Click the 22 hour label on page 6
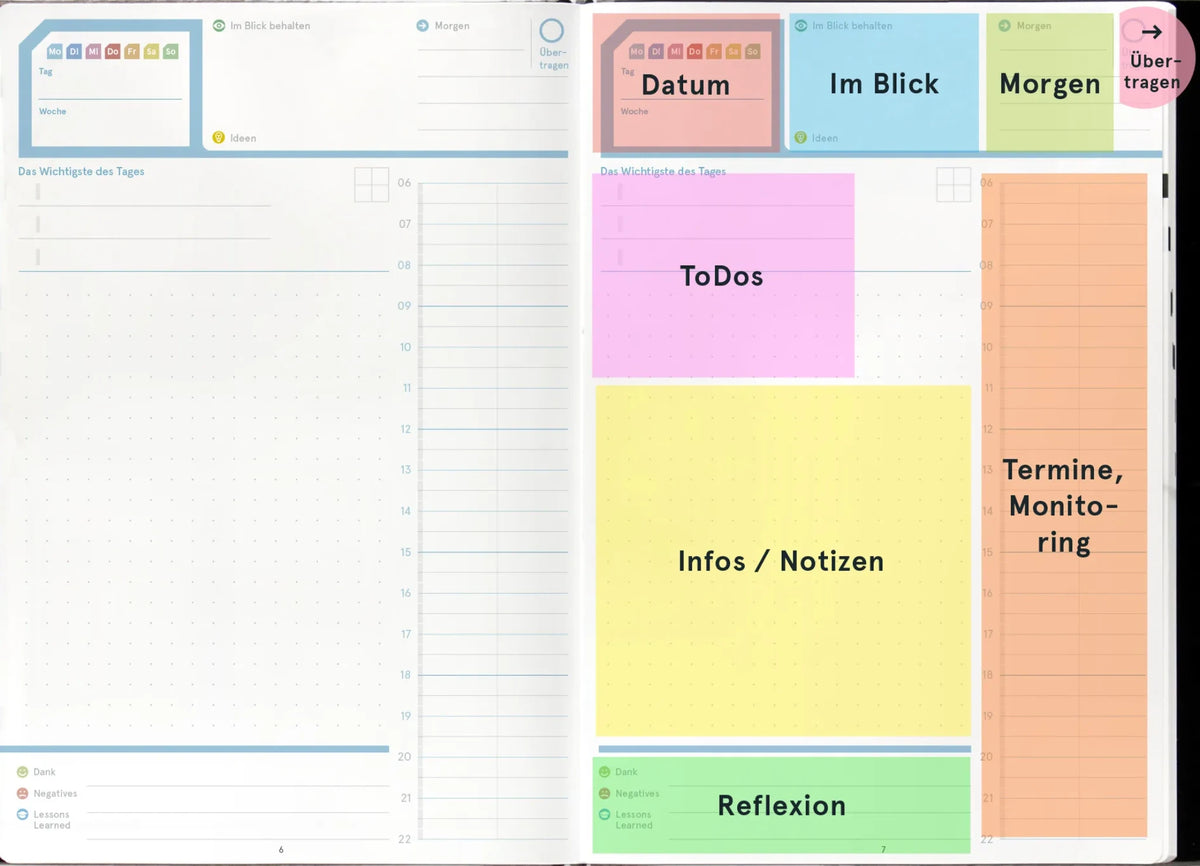 (405, 839)
